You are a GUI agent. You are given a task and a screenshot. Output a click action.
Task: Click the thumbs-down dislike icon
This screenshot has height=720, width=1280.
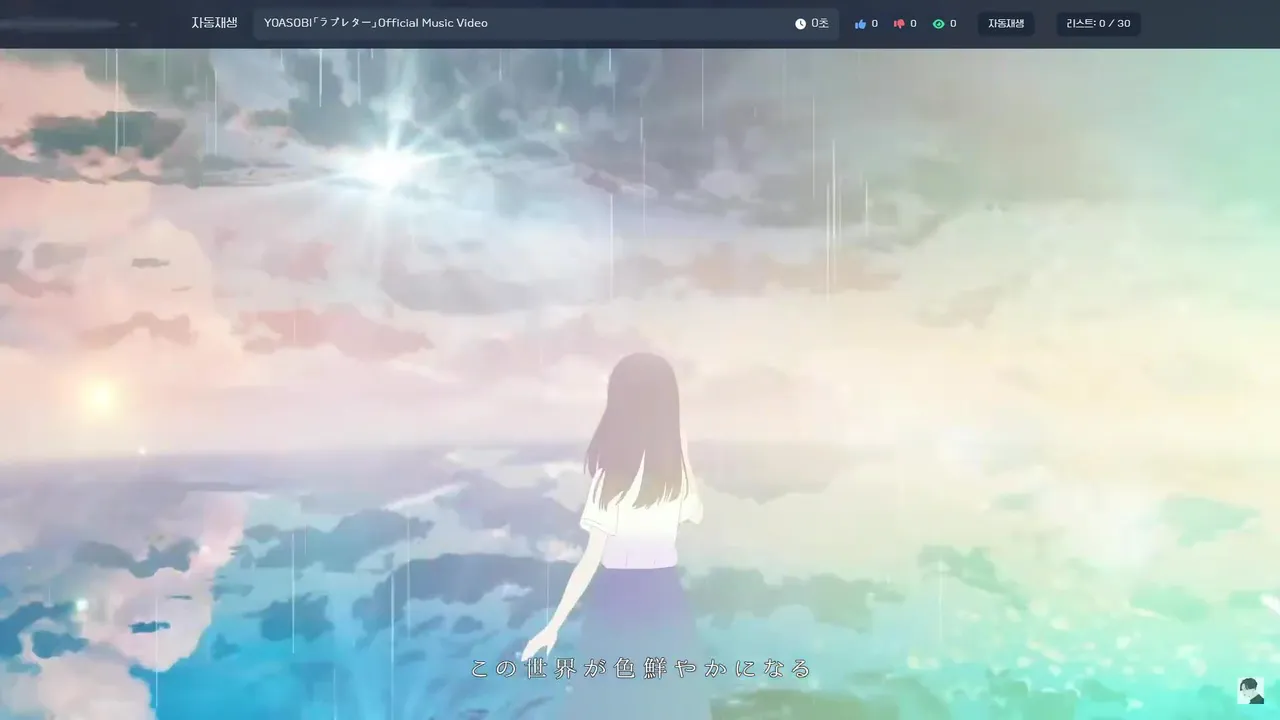tap(899, 24)
